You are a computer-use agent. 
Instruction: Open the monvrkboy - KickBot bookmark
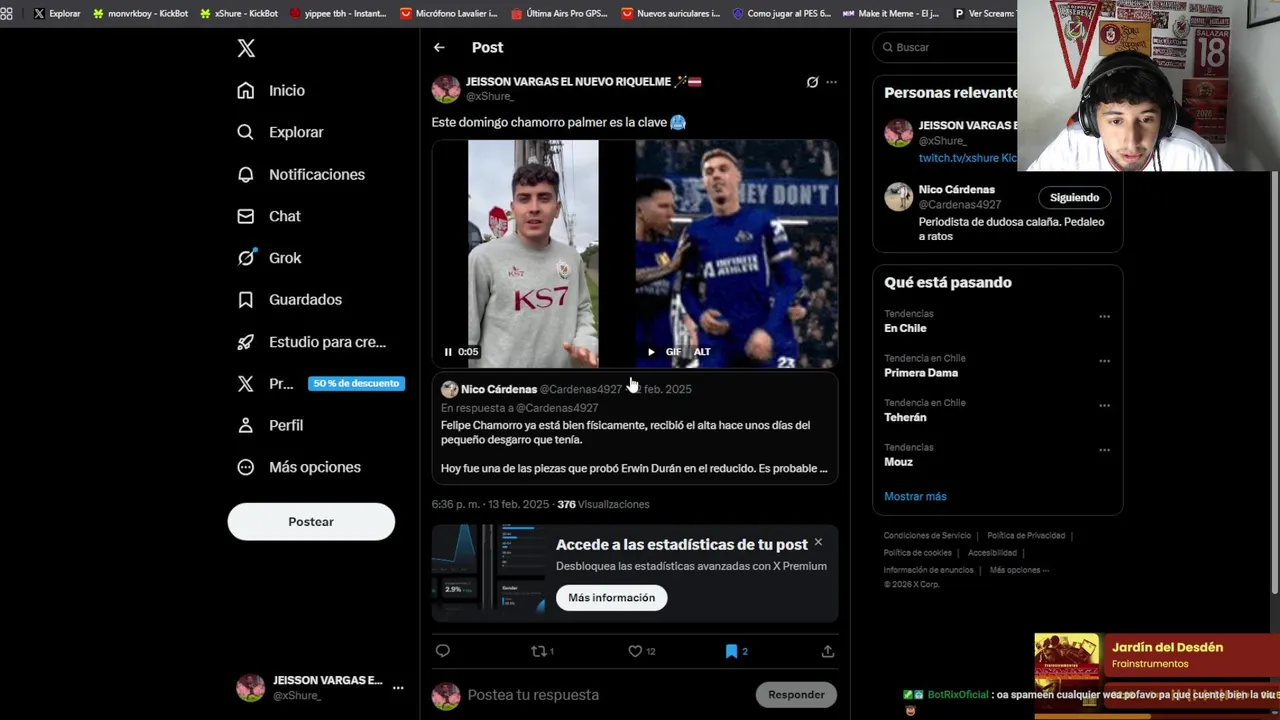(140, 13)
